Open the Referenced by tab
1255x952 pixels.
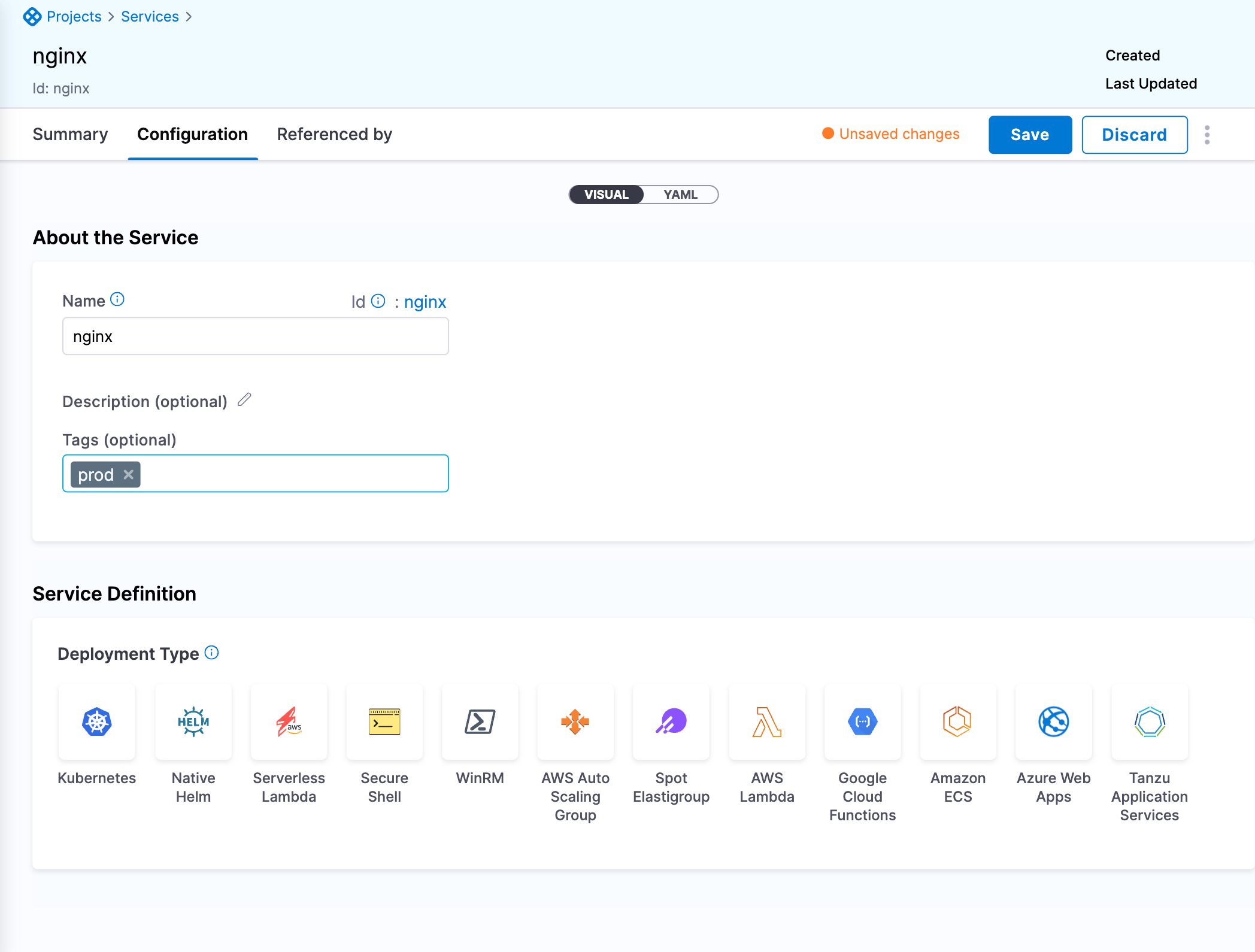click(334, 134)
